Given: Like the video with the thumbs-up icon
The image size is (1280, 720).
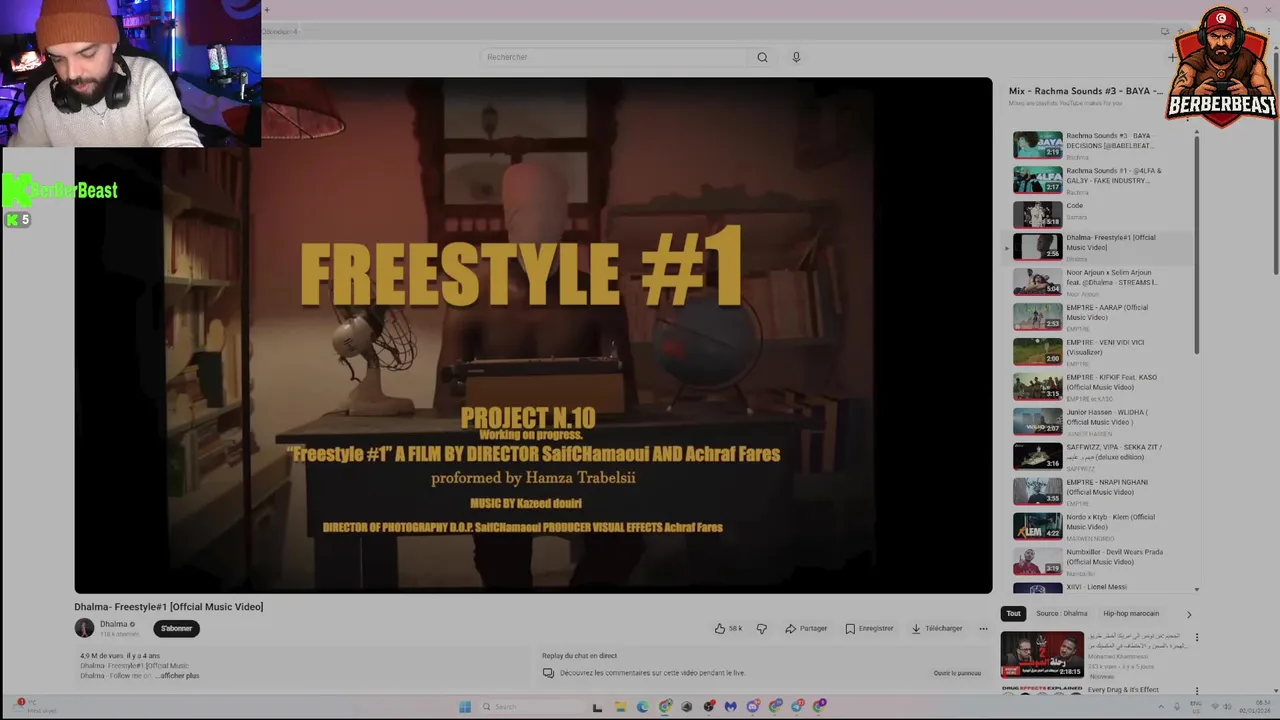Looking at the screenshot, I should pos(720,628).
